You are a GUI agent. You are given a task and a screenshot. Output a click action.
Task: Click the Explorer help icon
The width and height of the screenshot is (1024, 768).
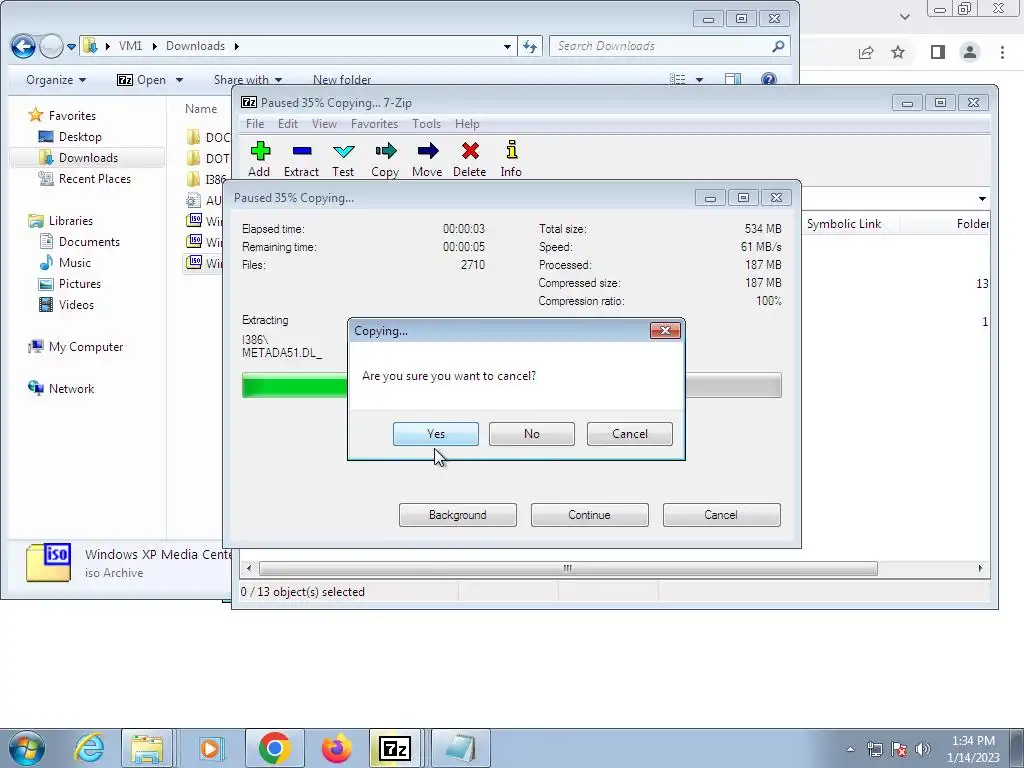click(x=769, y=80)
